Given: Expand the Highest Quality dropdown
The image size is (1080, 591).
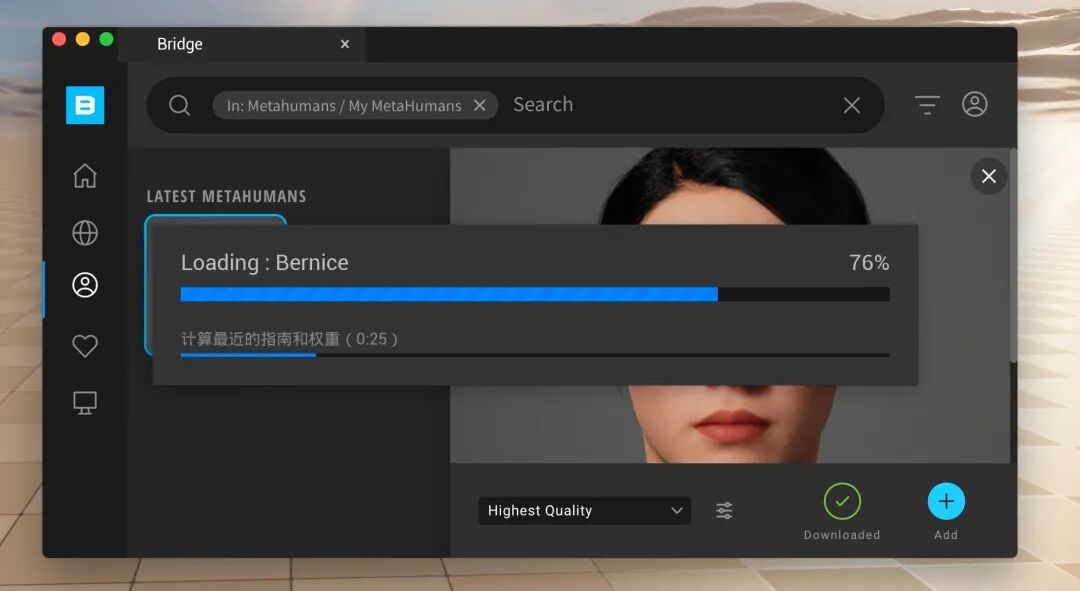Looking at the screenshot, I should pos(584,511).
